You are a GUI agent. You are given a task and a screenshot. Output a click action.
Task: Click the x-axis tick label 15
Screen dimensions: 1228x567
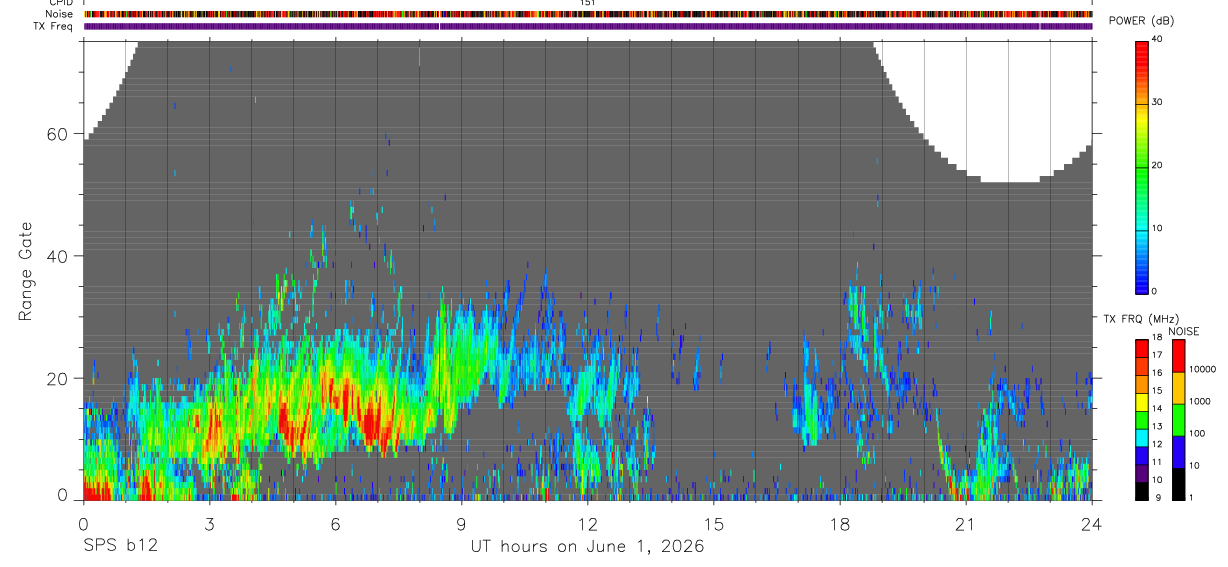714,524
